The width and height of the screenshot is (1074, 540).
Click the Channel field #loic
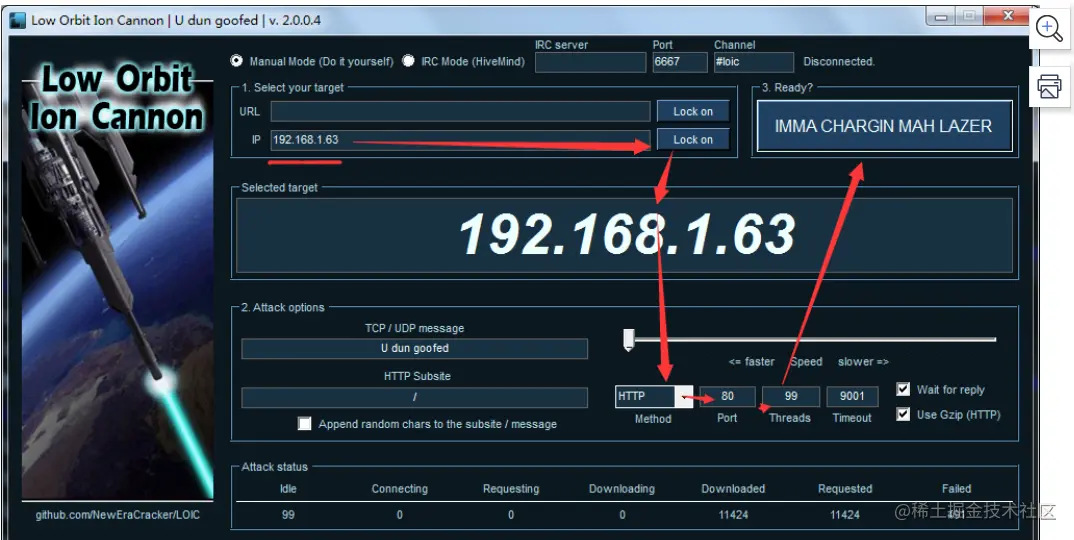(753, 62)
